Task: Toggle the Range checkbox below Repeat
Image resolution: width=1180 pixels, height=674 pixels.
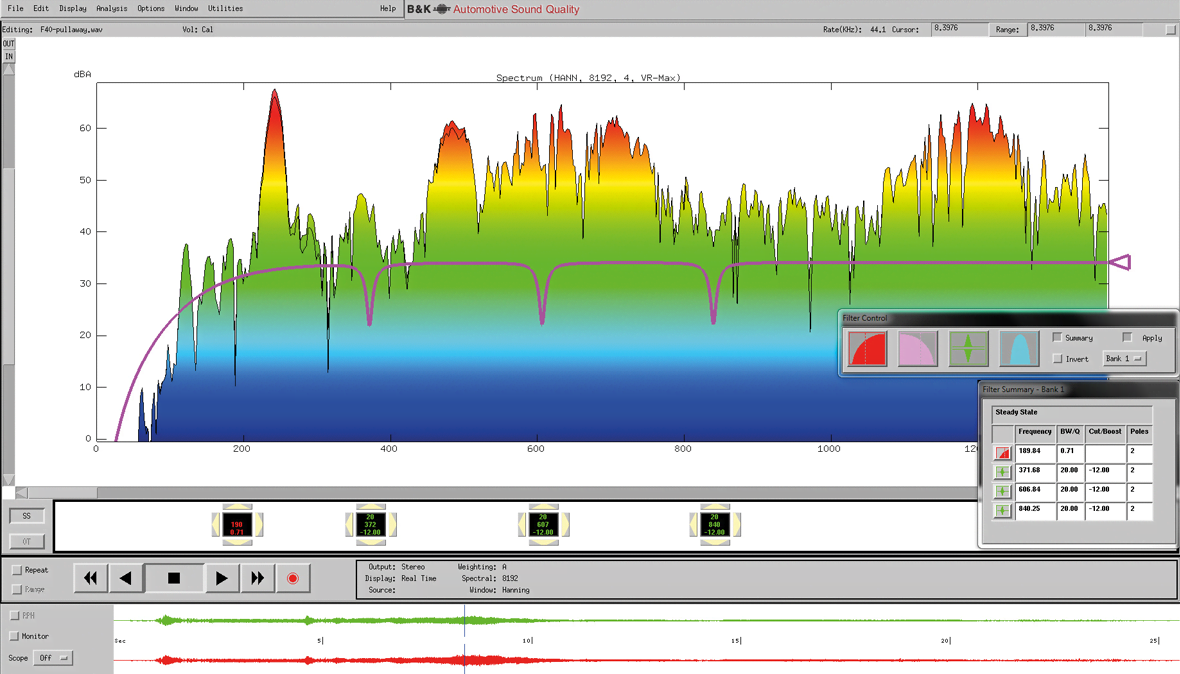Action: (x=17, y=589)
